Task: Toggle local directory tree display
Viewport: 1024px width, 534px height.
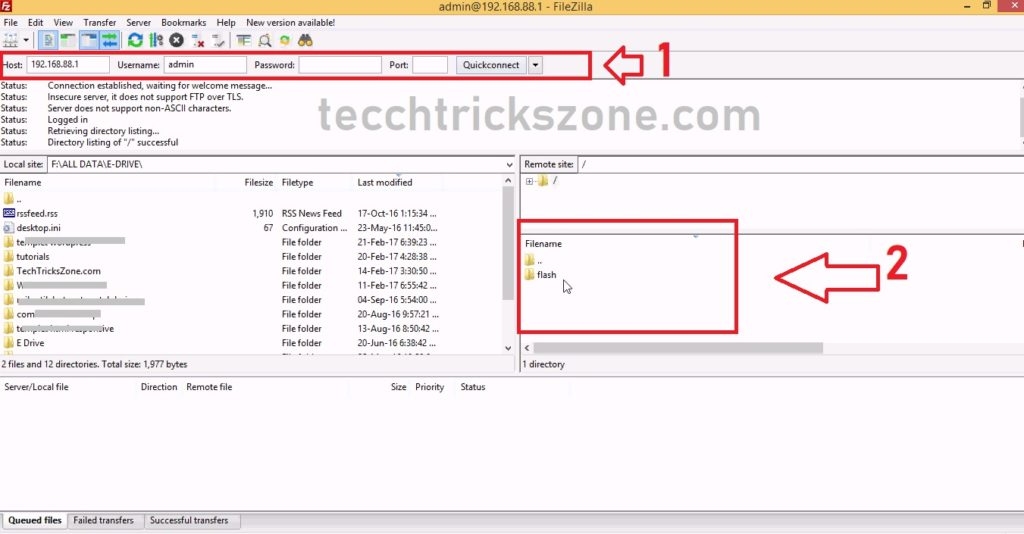Action: [68, 40]
